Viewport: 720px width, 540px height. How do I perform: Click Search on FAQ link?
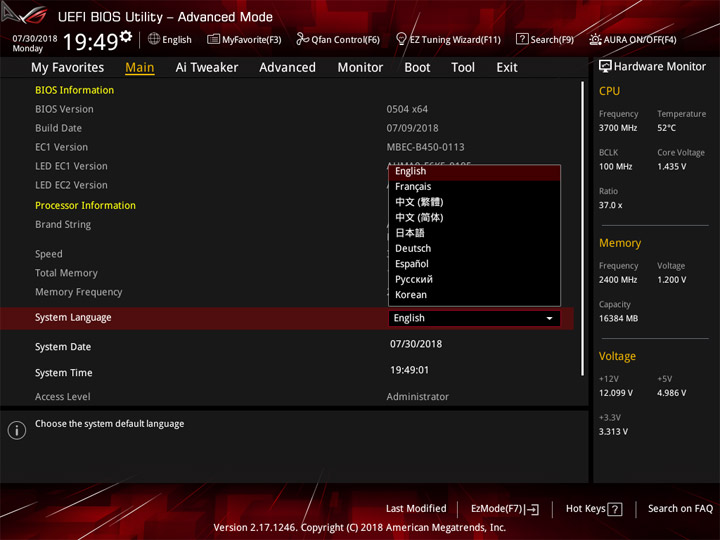pyautogui.click(x=680, y=508)
